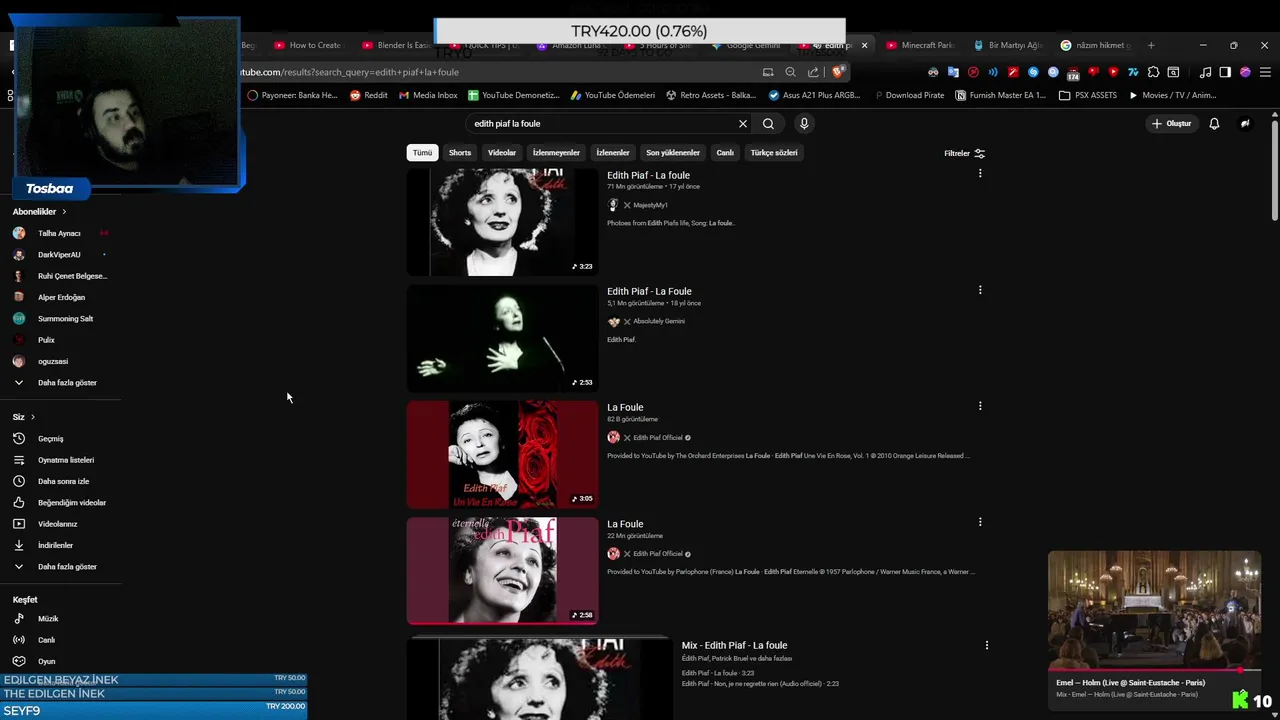Click the miniplayer video Emel — Holm
This screenshot has height=720, width=1280.
pyautogui.click(x=1154, y=610)
